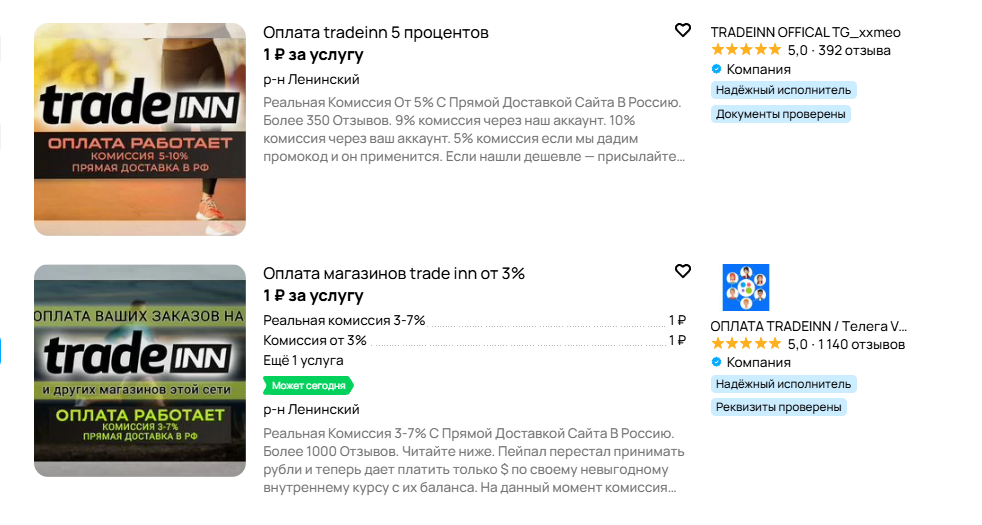Open the 392 отзыва reviews link

click(x=854, y=50)
